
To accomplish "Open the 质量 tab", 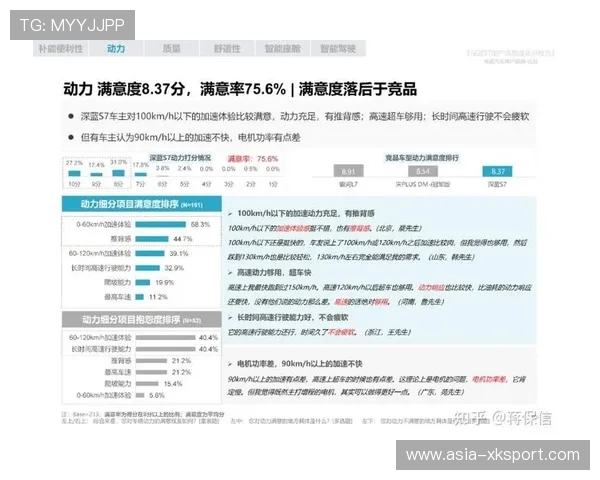I will (171, 49).
